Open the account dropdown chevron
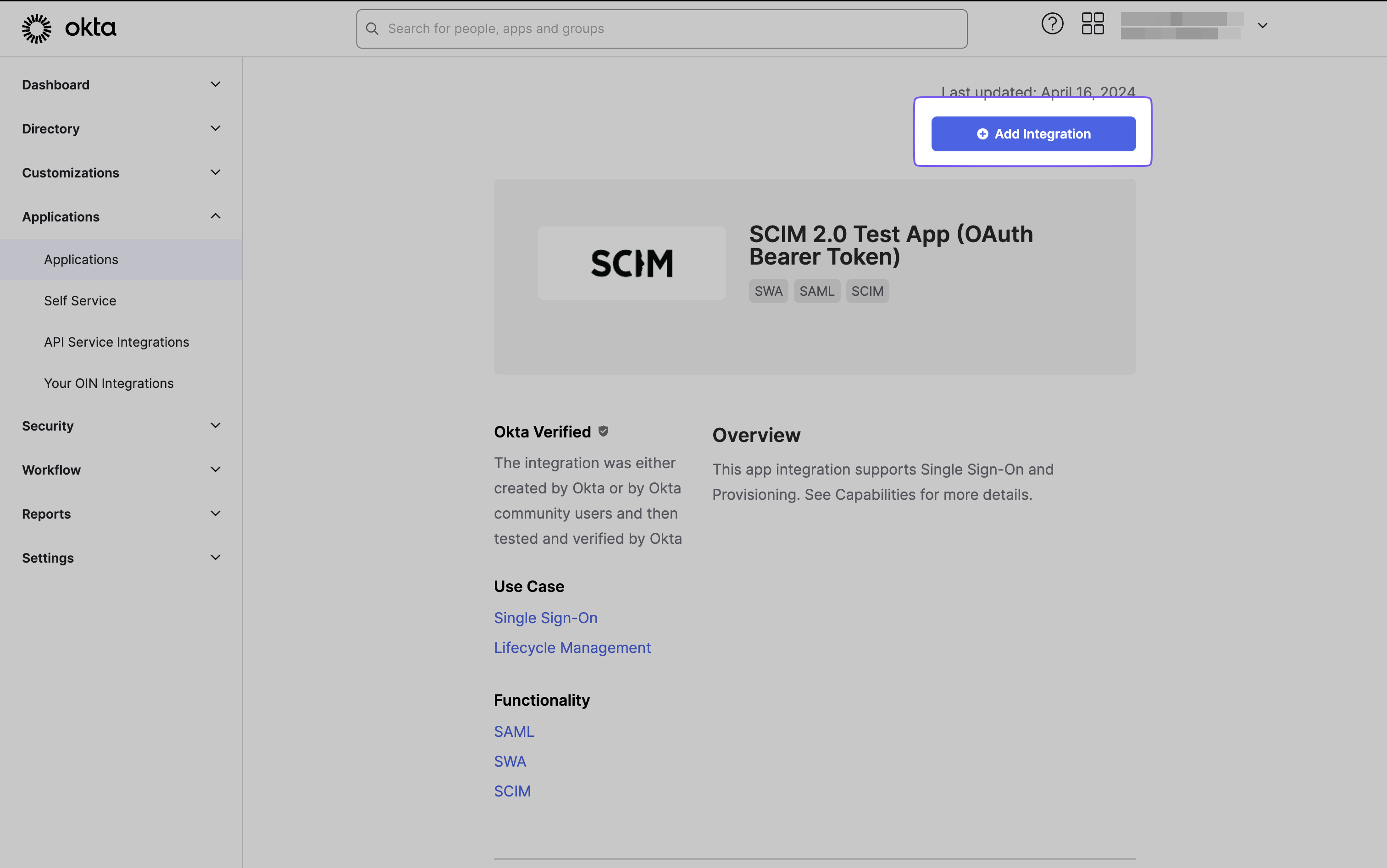 [x=1262, y=25]
